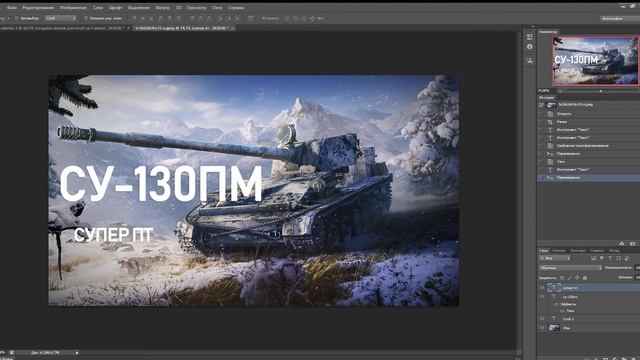The image size is (640, 360).
Task: Select the Открыть history state
Action: (588, 114)
